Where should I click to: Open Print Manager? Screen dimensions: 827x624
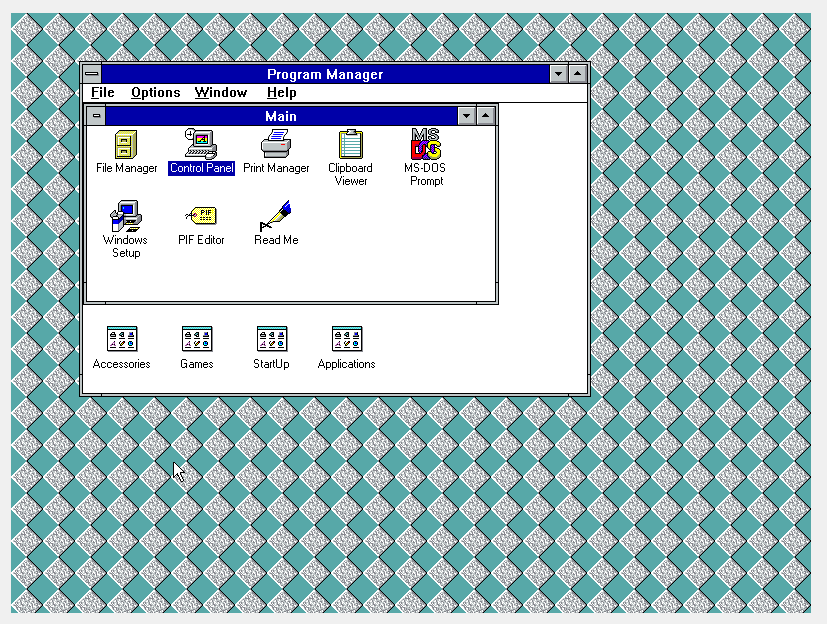point(276,146)
